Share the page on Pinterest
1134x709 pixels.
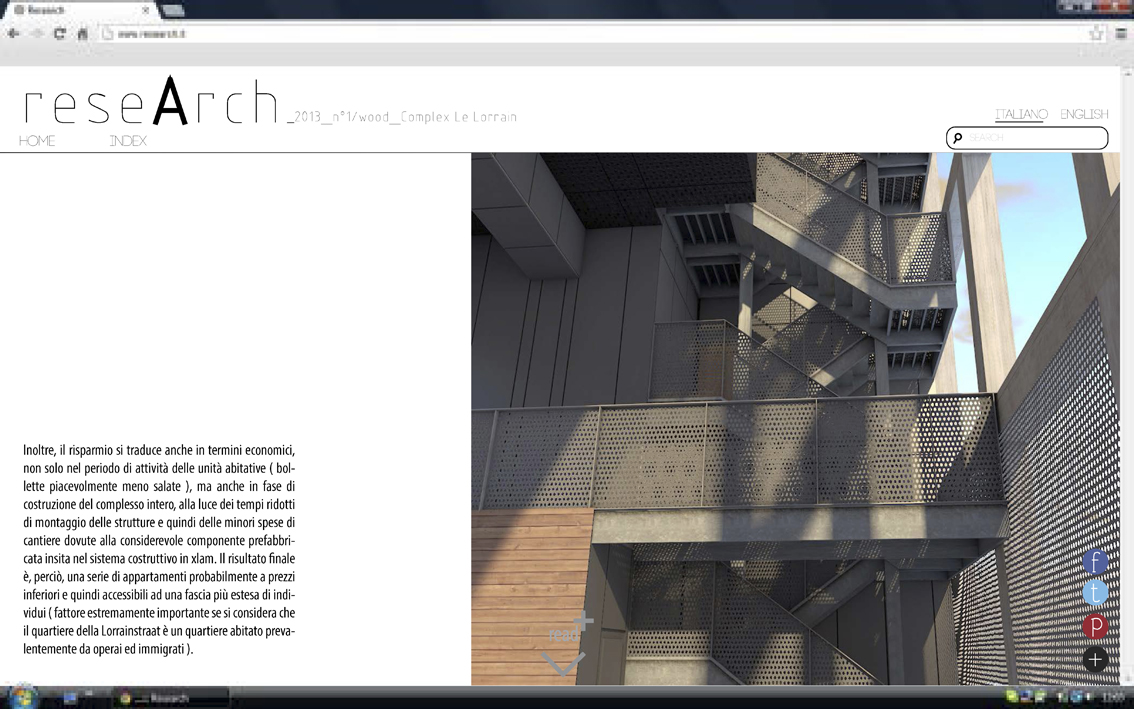[x=1095, y=626]
